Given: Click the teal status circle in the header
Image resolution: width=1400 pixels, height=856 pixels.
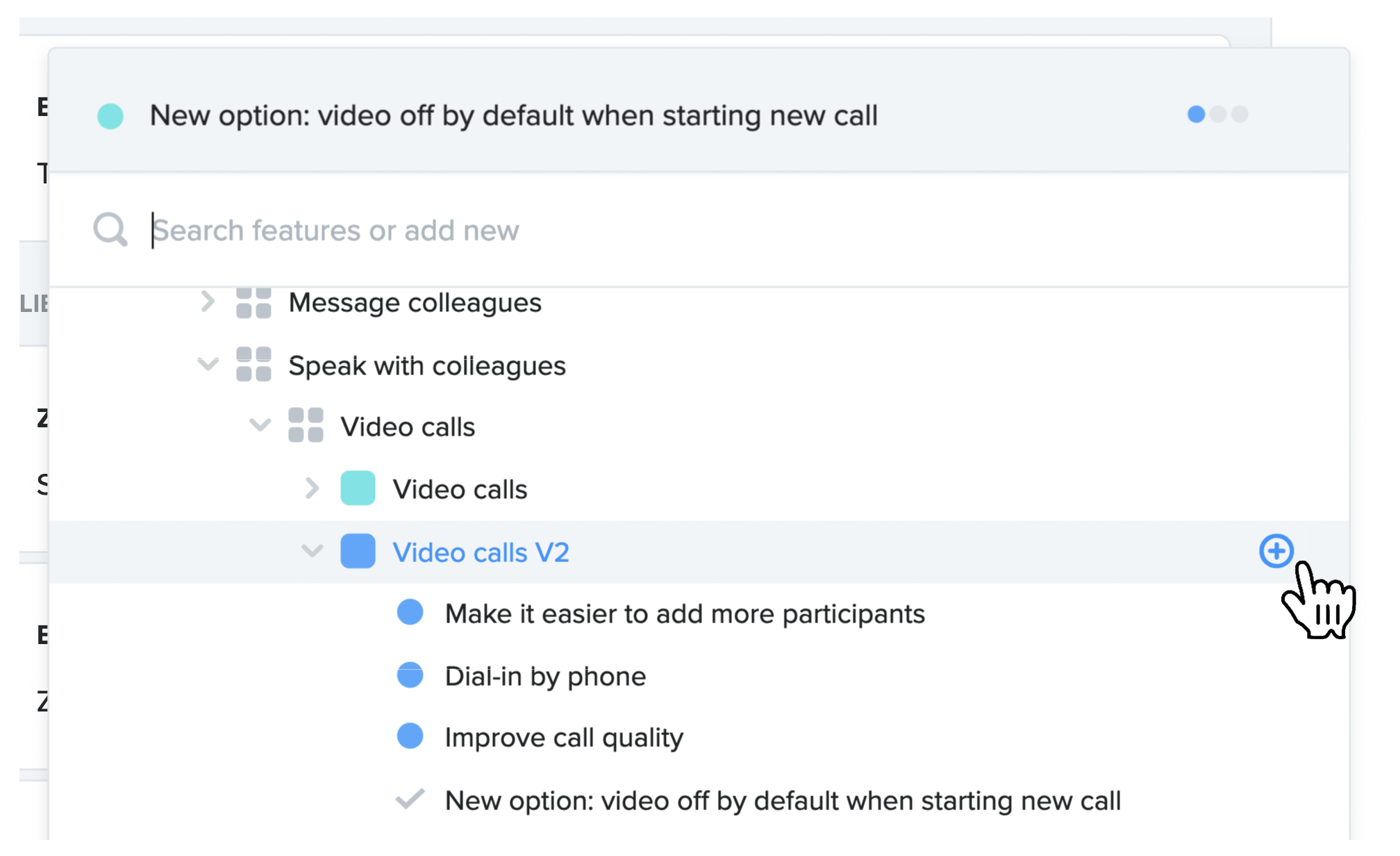Looking at the screenshot, I should [110, 116].
